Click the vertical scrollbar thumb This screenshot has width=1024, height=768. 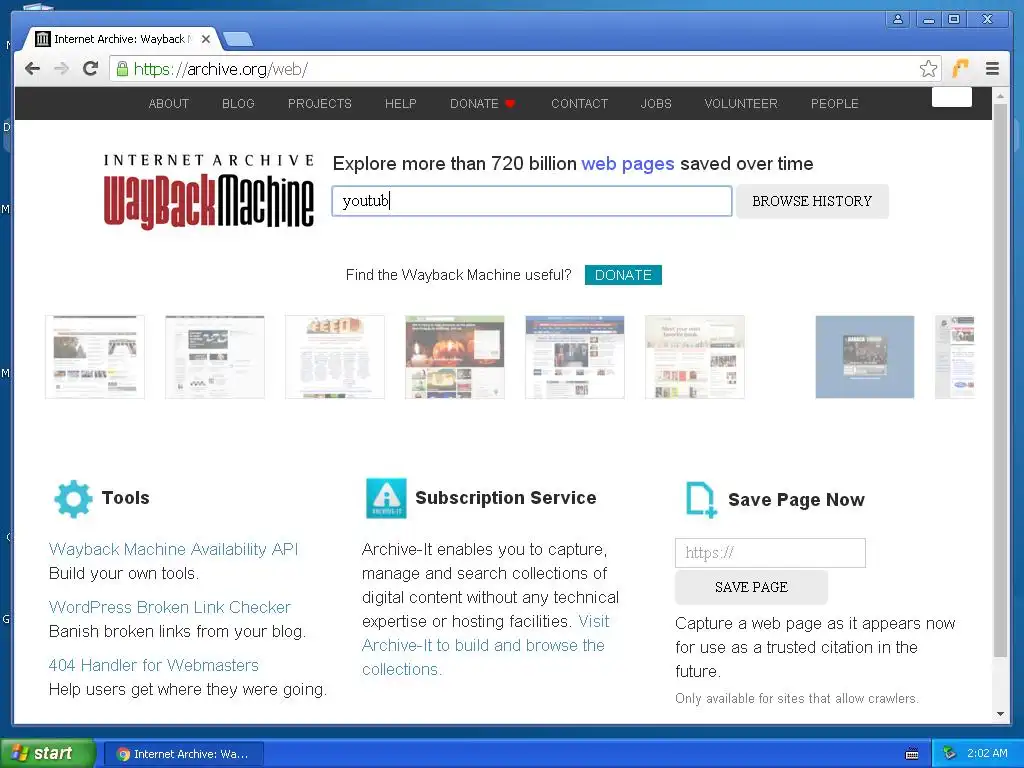(1000, 380)
